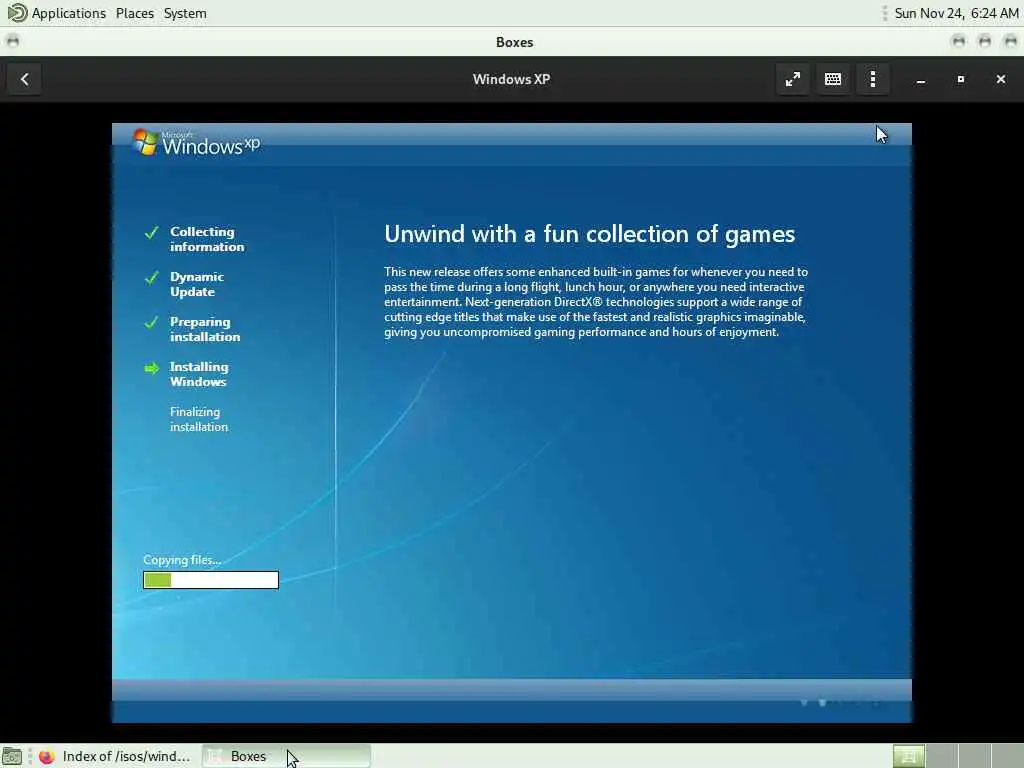Click the checkmark beside Preparing installation
The image size is (1024, 768).
coord(152,323)
